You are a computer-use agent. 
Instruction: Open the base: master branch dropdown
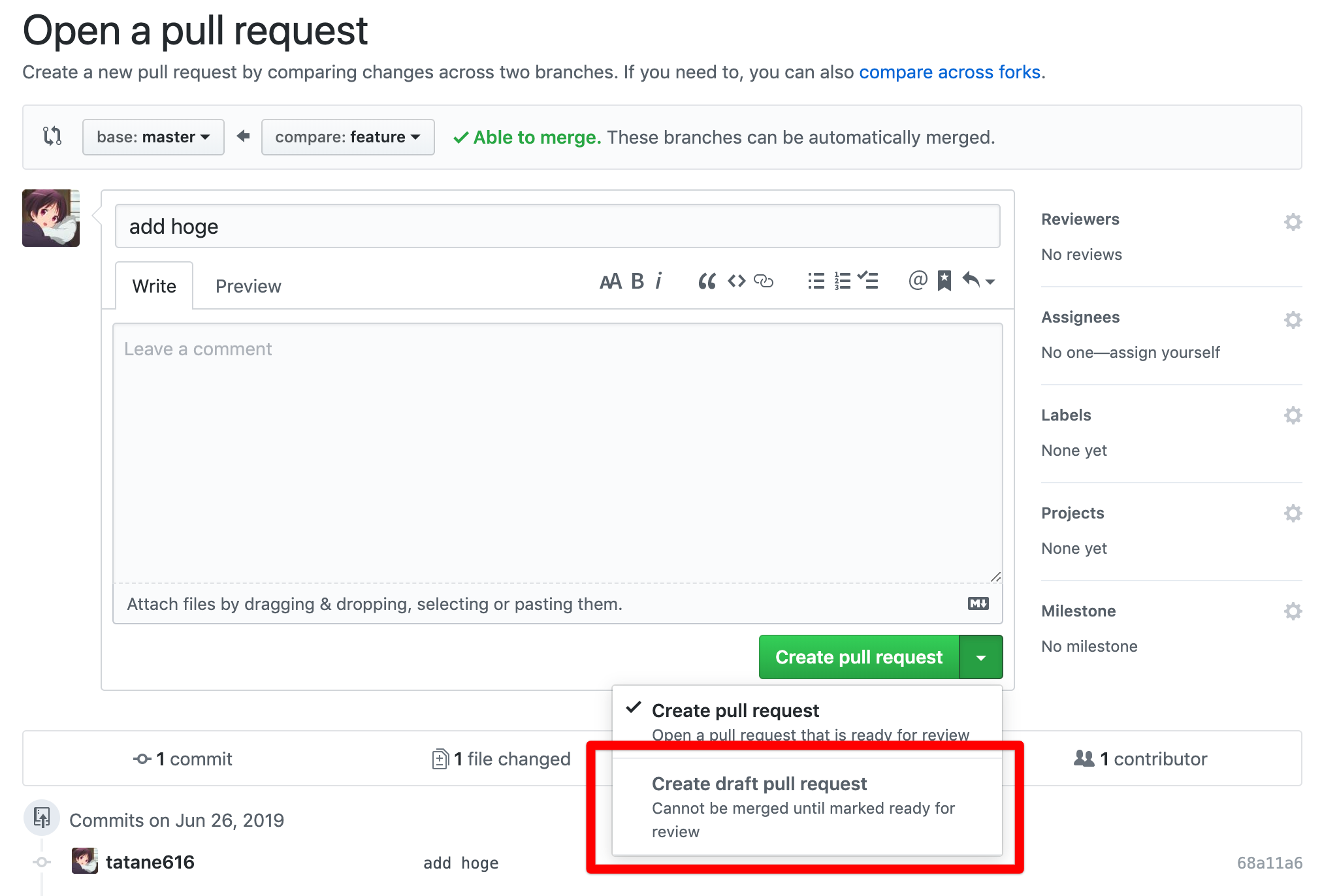coord(153,137)
